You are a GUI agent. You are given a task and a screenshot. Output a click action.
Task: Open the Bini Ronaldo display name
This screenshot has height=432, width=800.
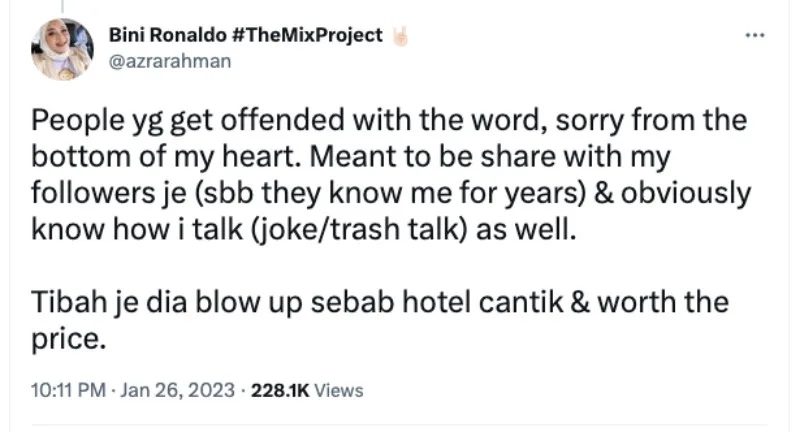(168, 36)
